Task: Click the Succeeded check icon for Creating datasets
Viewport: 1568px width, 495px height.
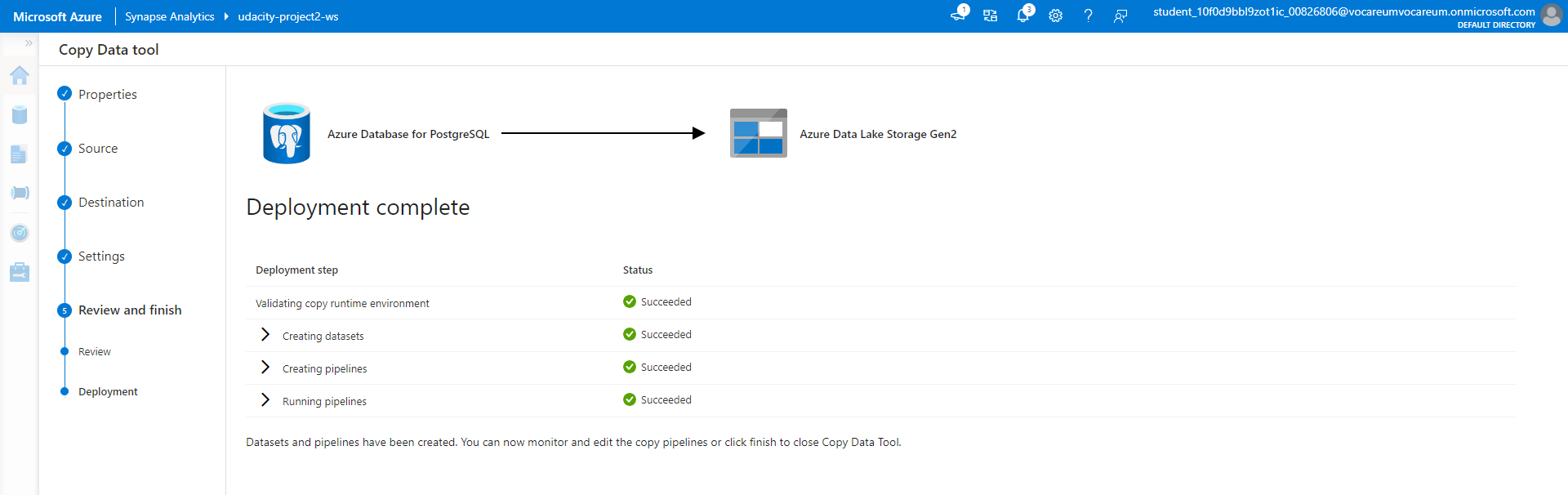Action: point(630,334)
